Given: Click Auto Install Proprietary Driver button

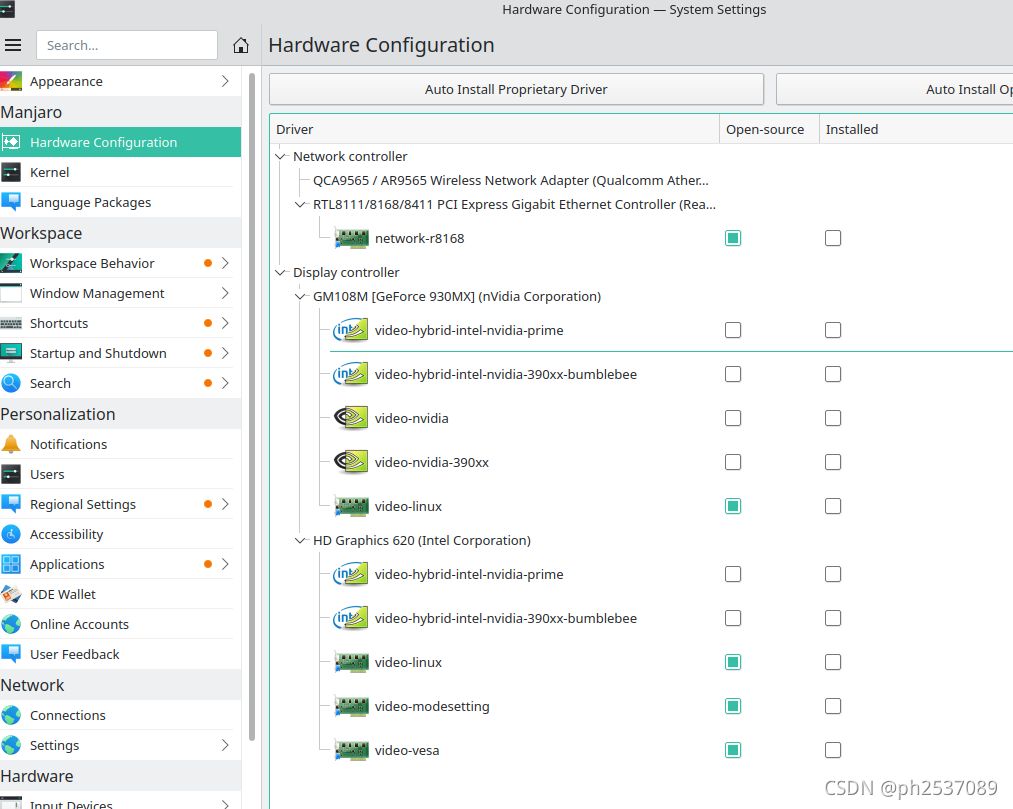Looking at the screenshot, I should click(516, 89).
